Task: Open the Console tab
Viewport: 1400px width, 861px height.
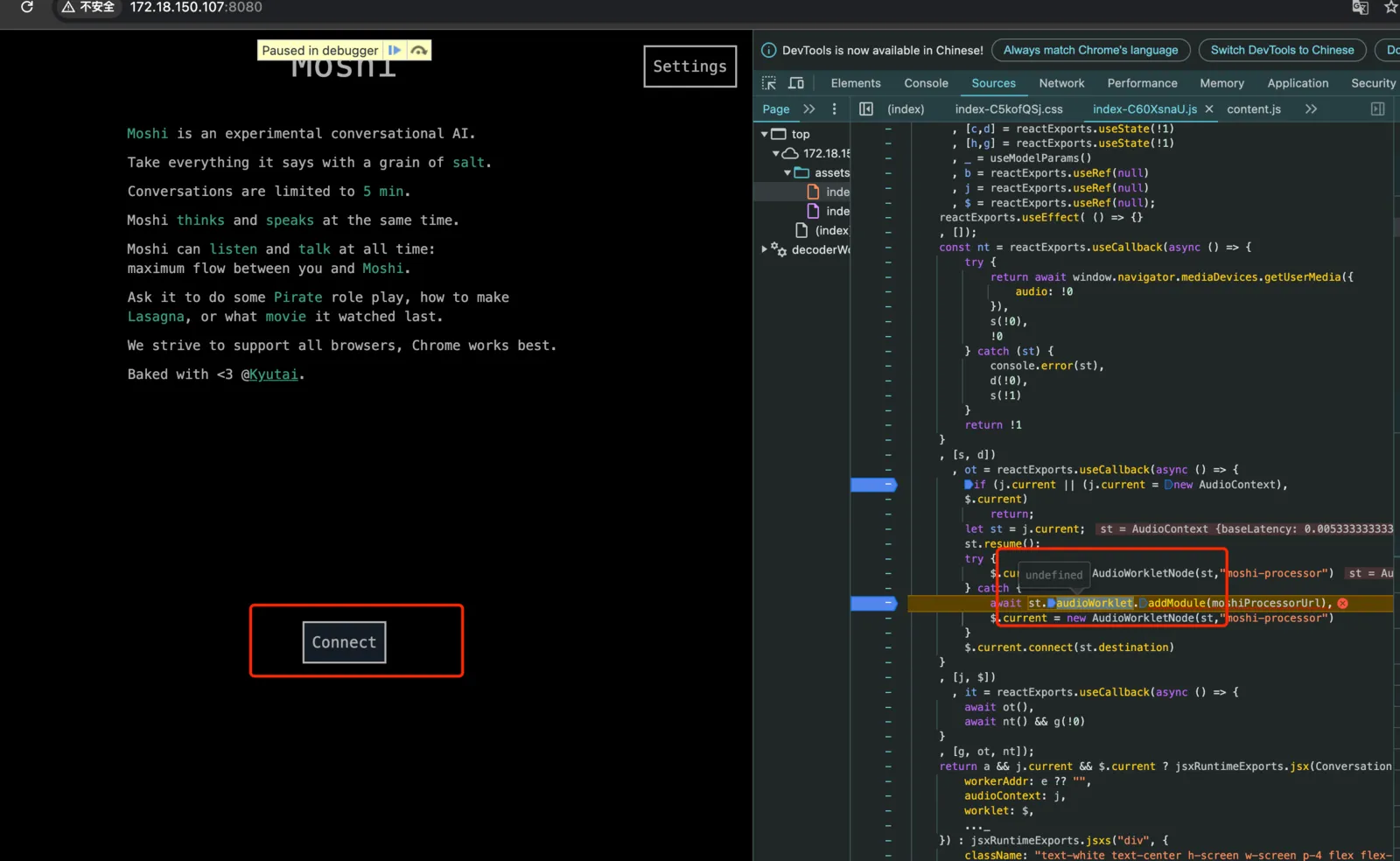Action: pyautogui.click(x=926, y=83)
